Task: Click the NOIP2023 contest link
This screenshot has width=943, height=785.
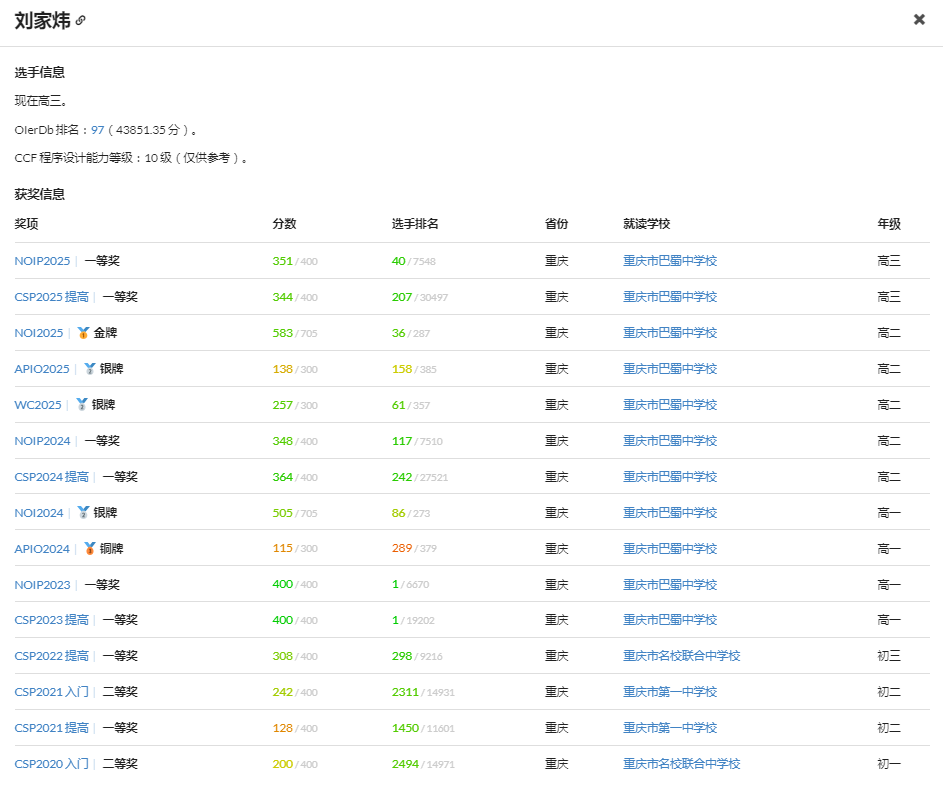Action: coord(41,584)
